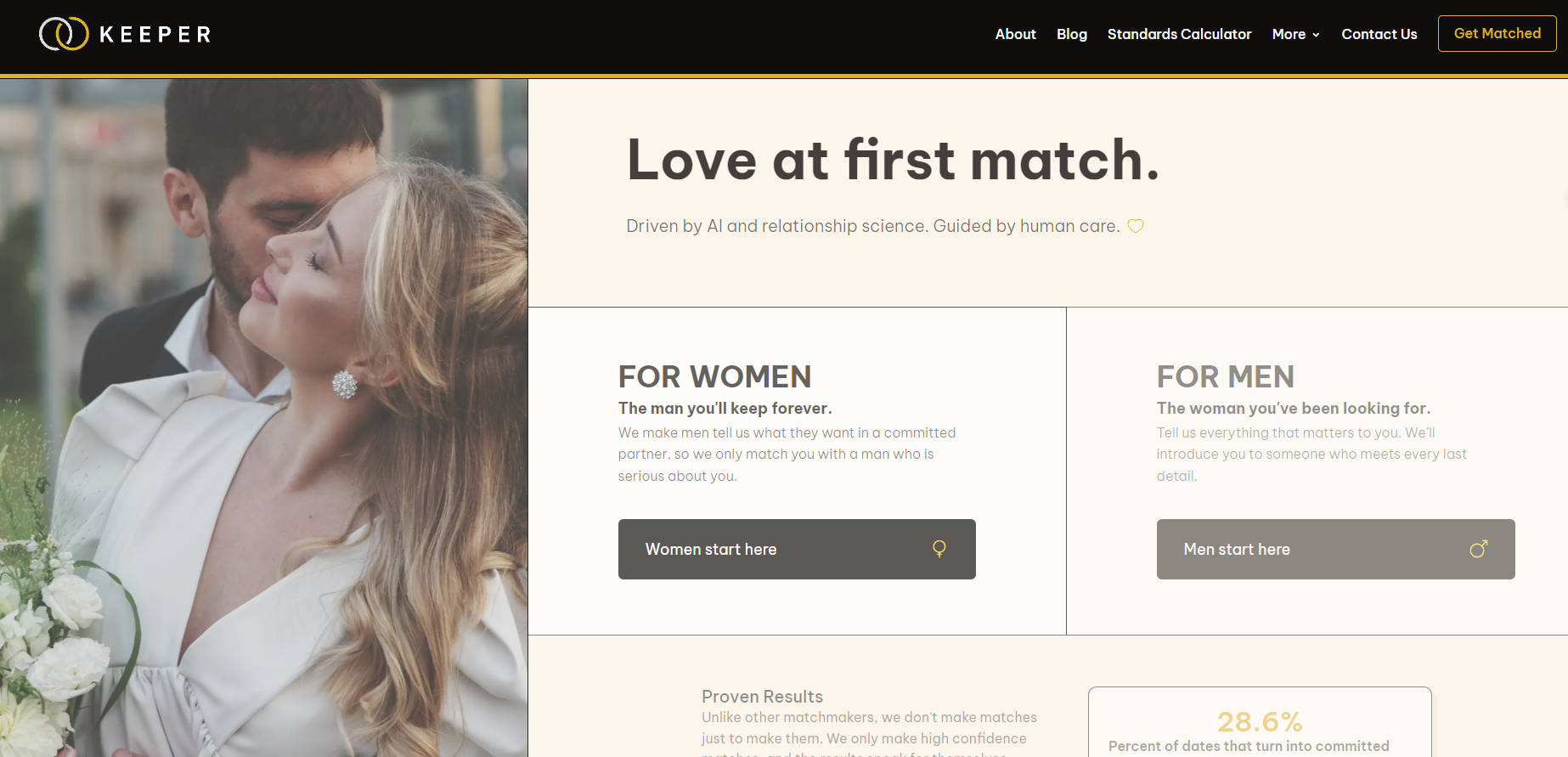Click the KEEPER wordmark text
This screenshot has width=1568, height=757.
pos(155,34)
